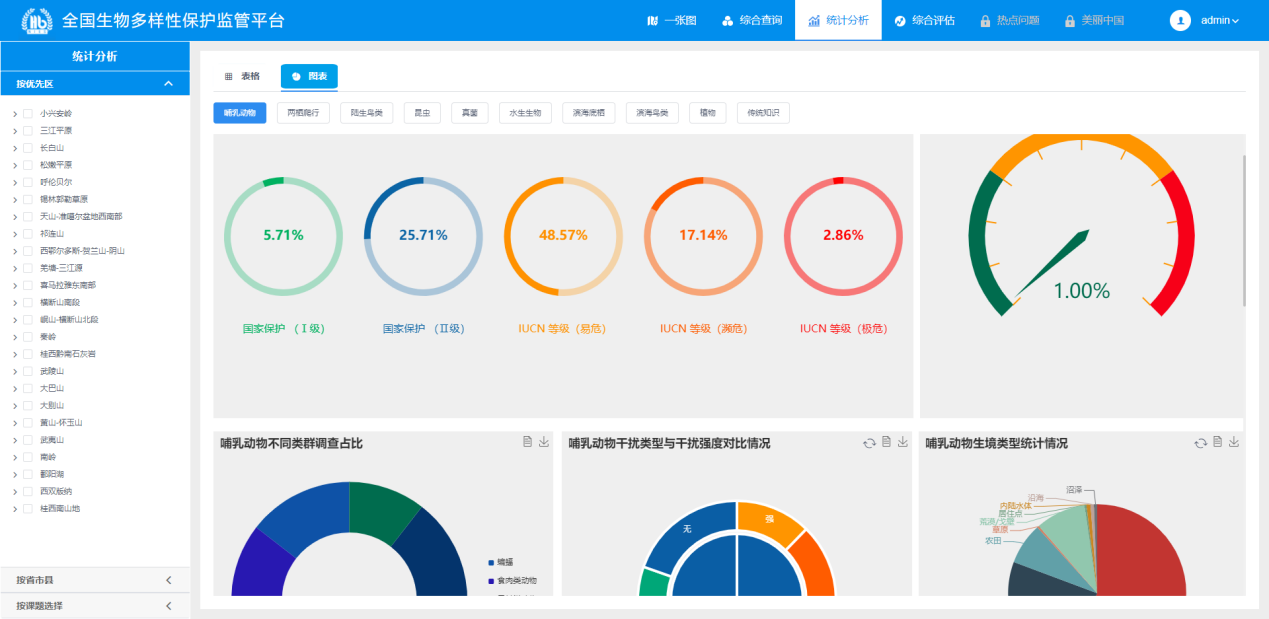1269x619 pixels.
Task: Click the red 2.86% progress ring
Action: (x=843, y=236)
